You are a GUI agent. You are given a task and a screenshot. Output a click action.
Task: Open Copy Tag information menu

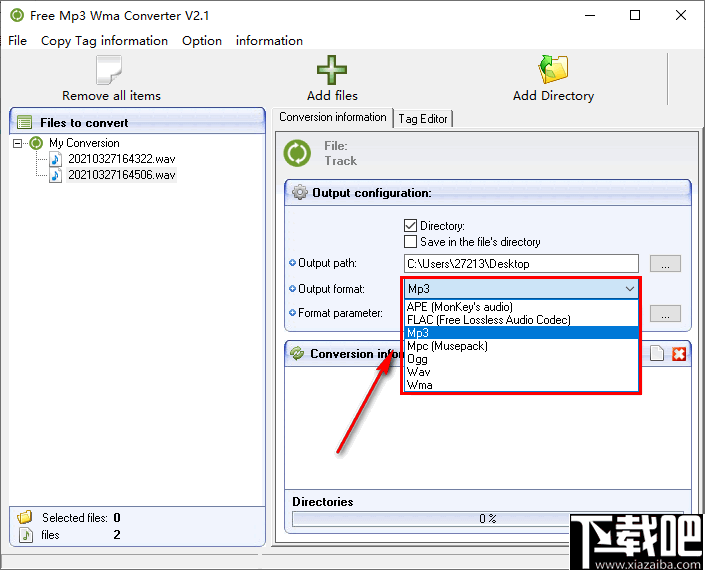click(104, 41)
